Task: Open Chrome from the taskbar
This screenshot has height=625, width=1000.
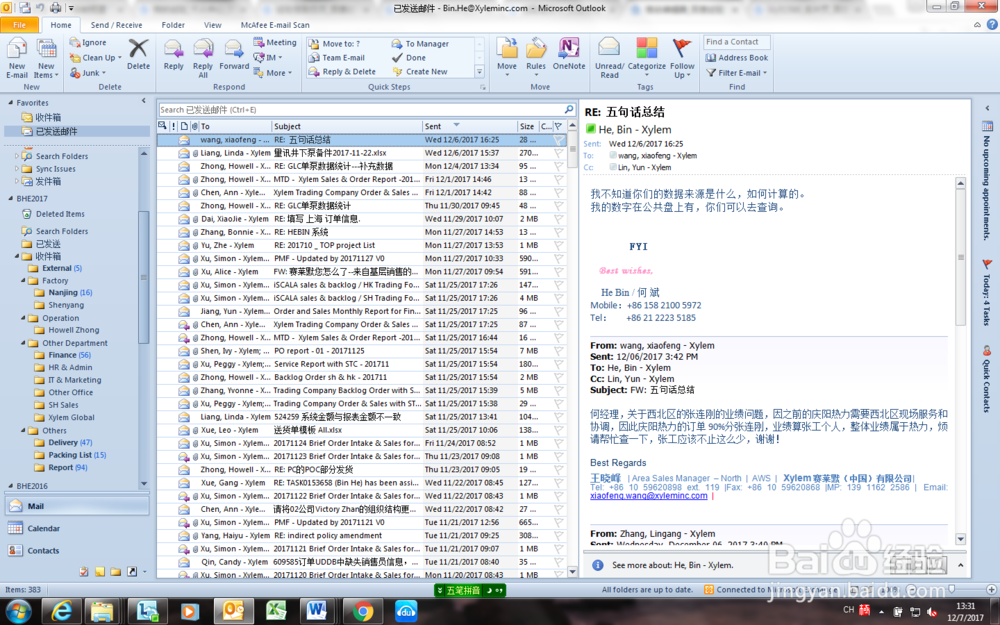Action: (x=362, y=611)
